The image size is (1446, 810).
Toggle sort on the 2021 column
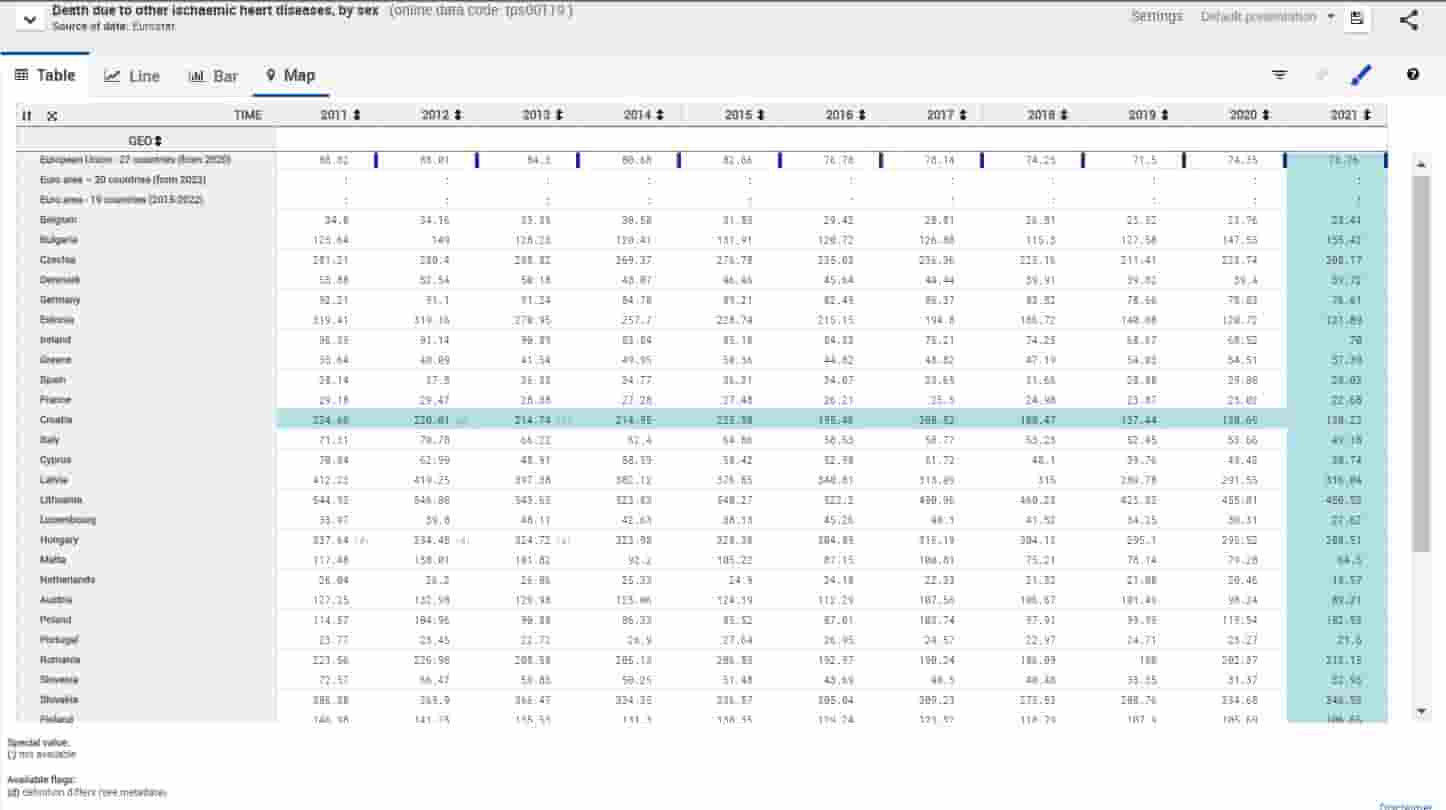1367,116
